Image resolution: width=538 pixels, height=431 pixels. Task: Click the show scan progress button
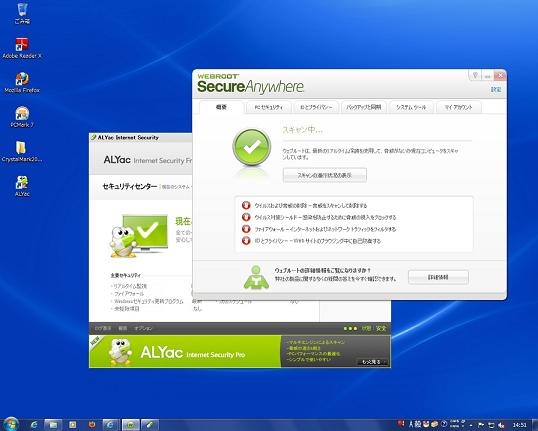(x=325, y=175)
